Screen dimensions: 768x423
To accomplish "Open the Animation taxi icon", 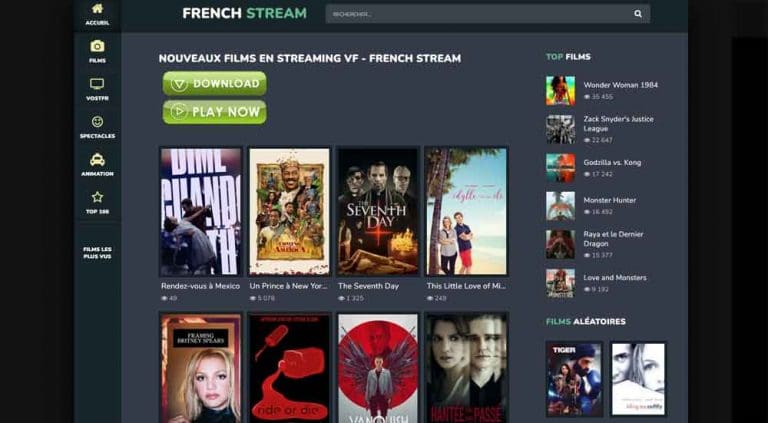I will click(97, 160).
